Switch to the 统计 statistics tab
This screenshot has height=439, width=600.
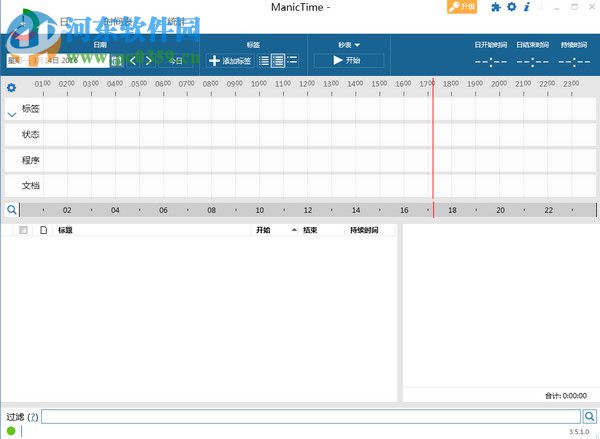[x=176, y=22]
